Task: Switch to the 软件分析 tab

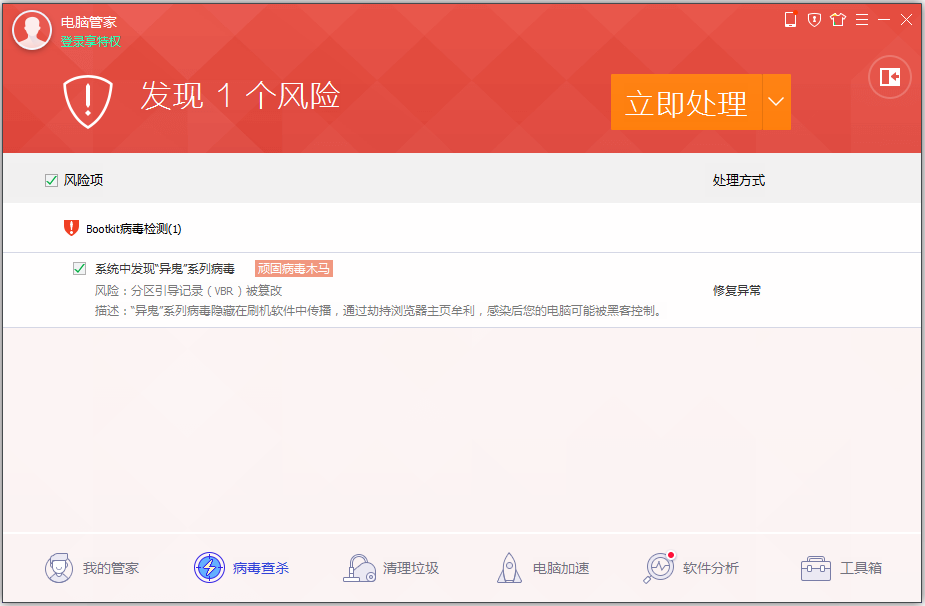Action: click(x=691, y=568)
